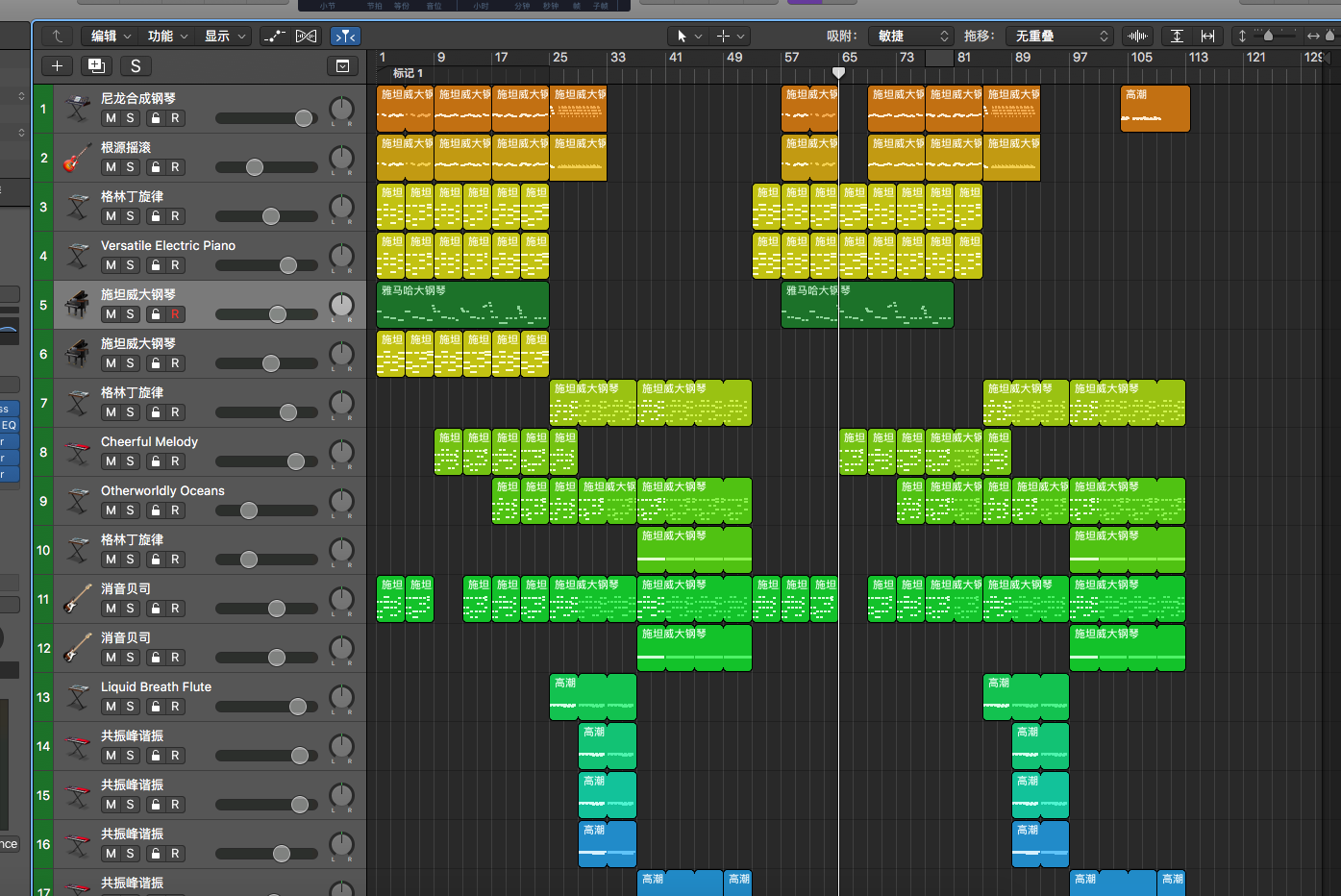Click the waveform zoom button

tap(1138, 36)
